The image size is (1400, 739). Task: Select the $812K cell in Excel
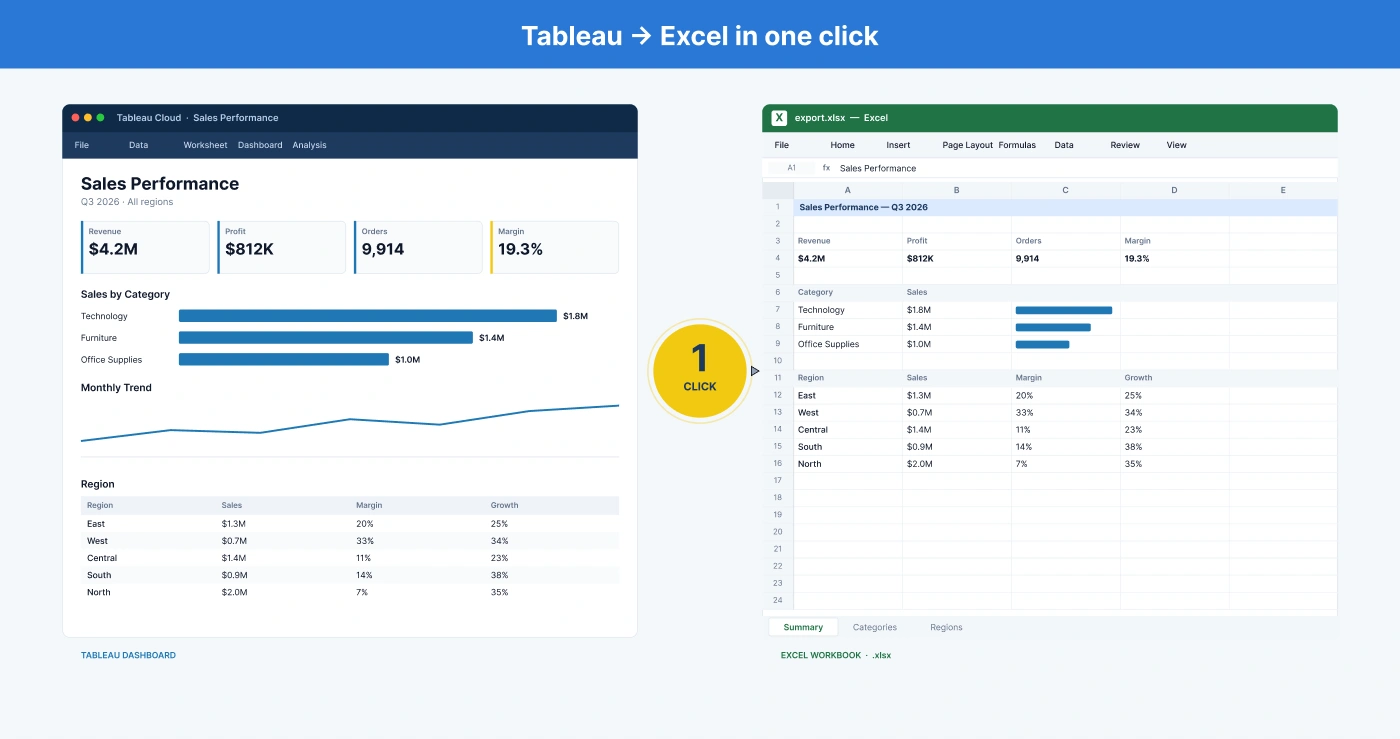(x=957, y=258)
